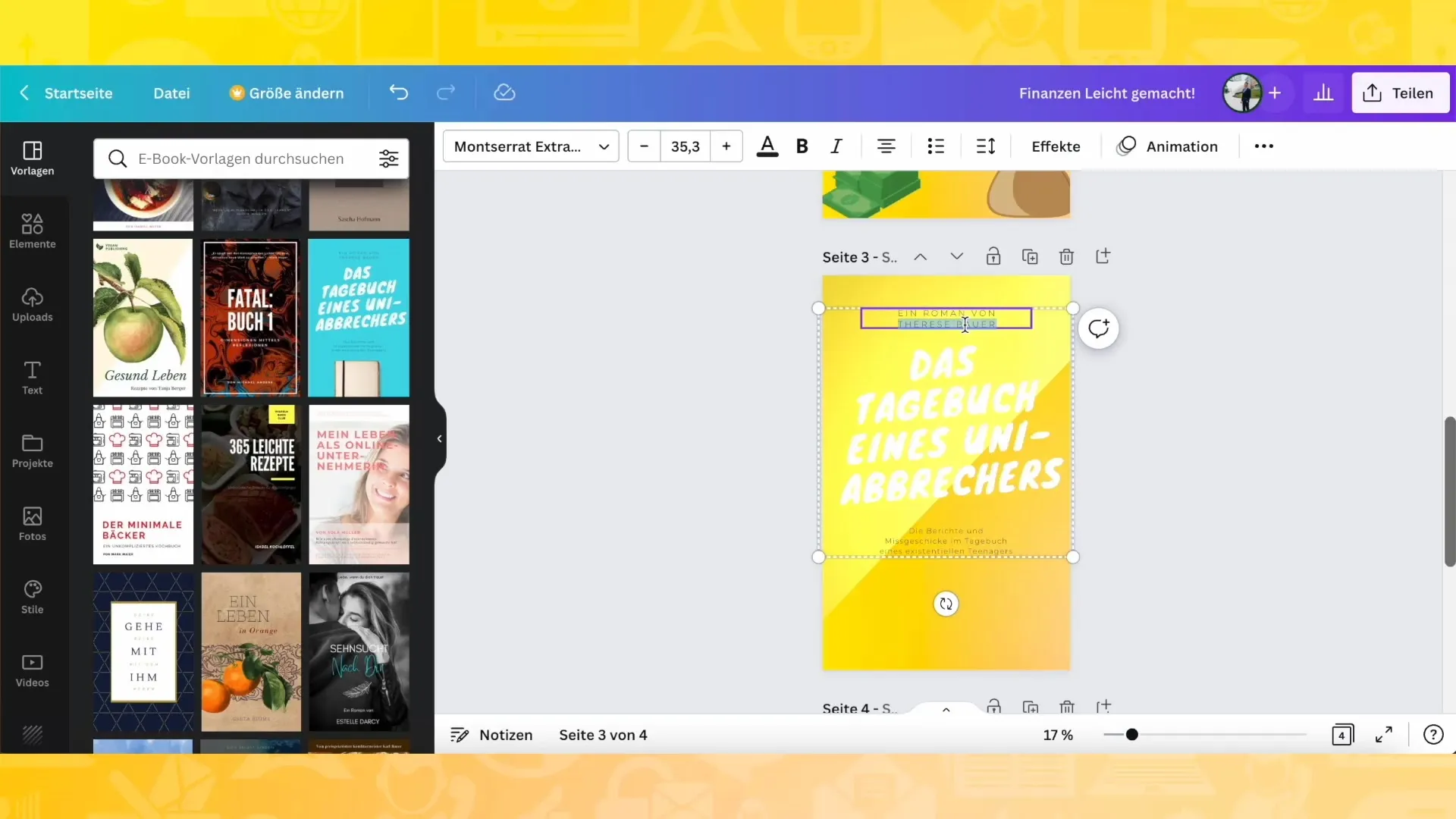Toggle page duplicate on Seite 3

click(1030, 257)
